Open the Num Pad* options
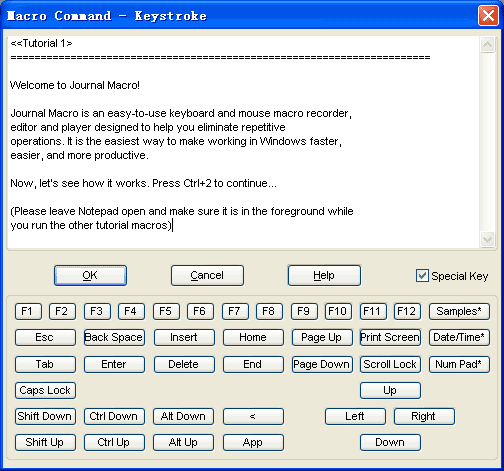The height and width of the screenshot is (471, 504). tap(459, 364)
